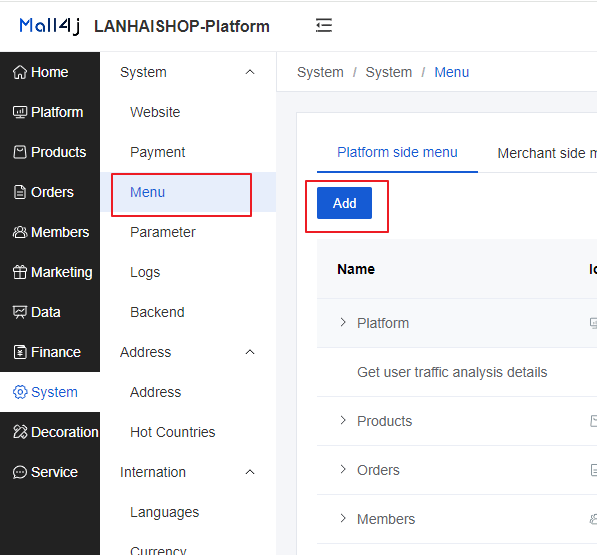Open the Finance ledger icon

click(x=20, y=352)
